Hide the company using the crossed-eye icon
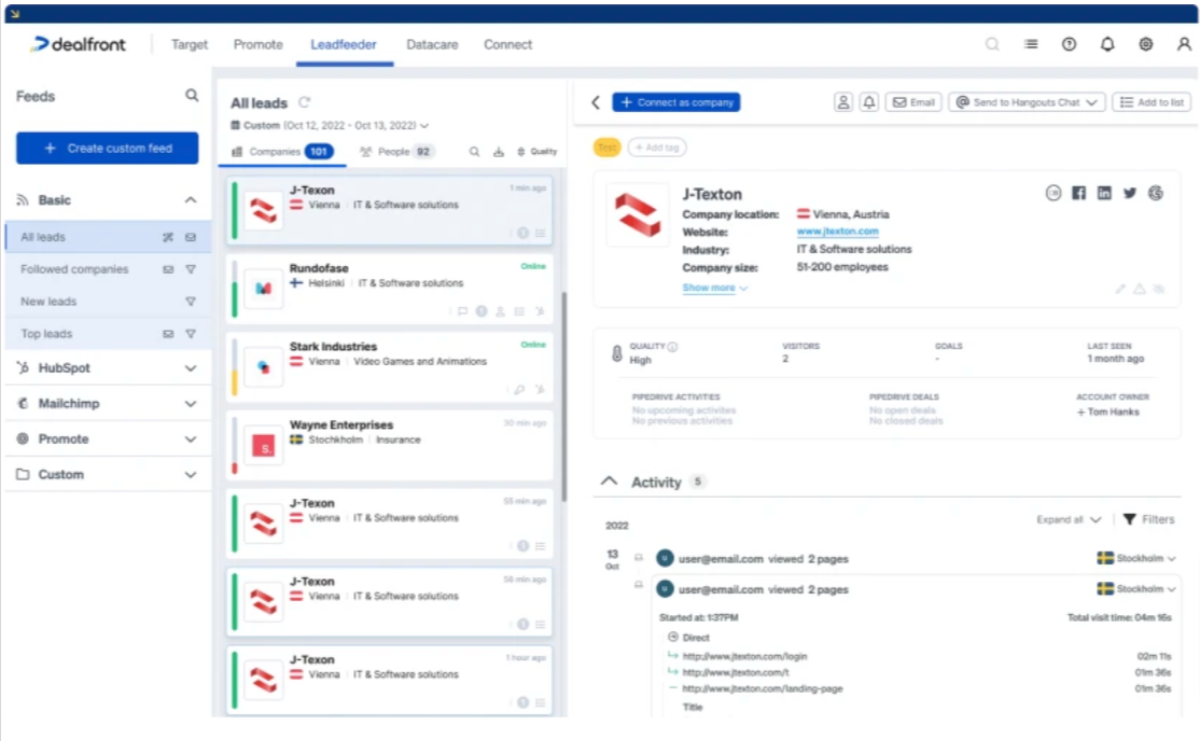Viewport: 1200px width, 741px height. [x=1159, y=289]
